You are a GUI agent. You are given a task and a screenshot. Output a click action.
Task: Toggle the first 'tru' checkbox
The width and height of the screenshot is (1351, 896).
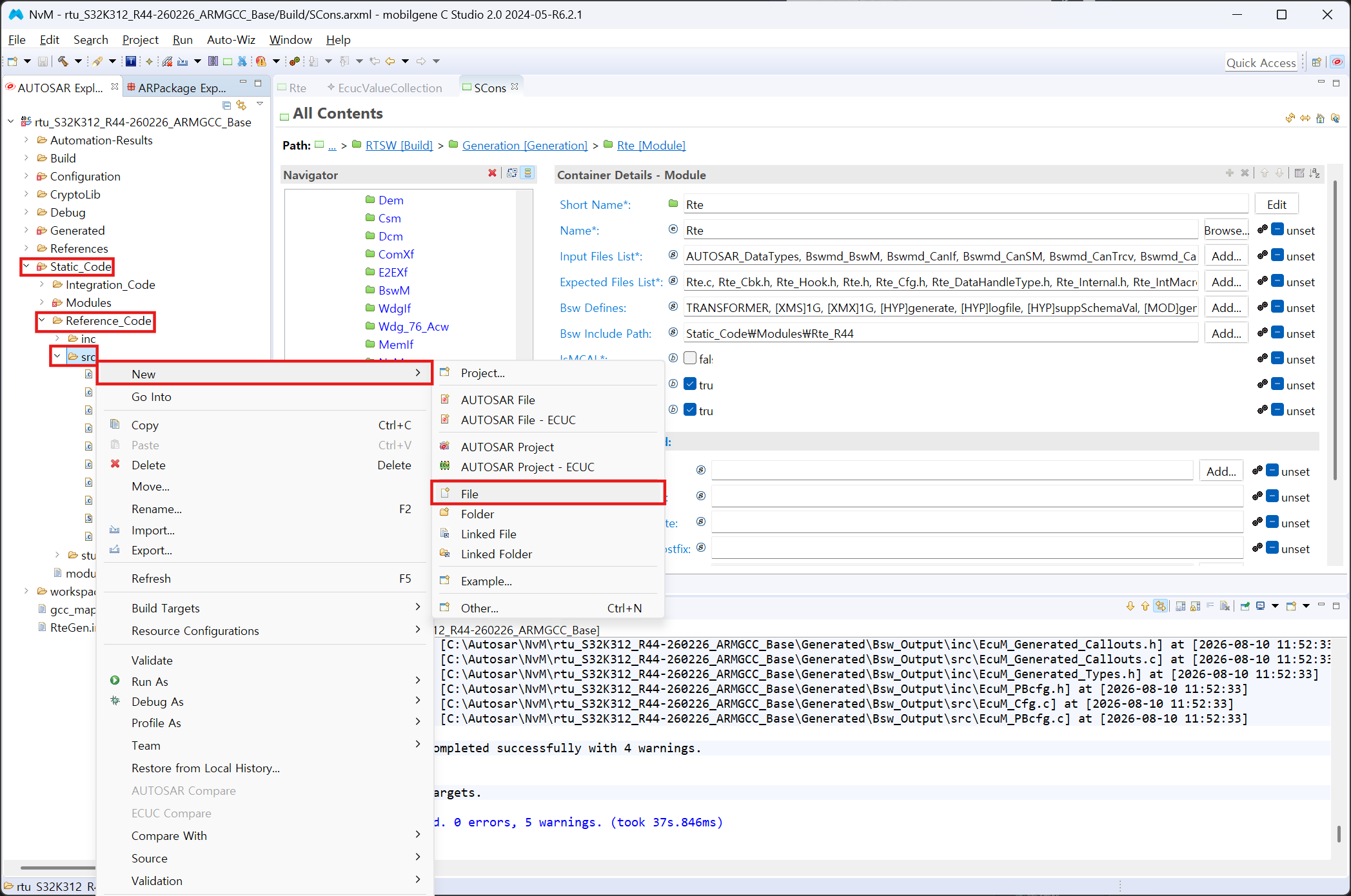click(690, 384)
